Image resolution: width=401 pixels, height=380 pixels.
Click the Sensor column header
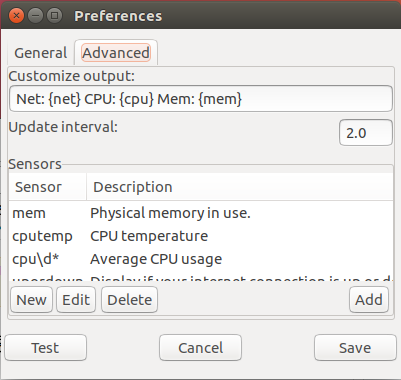(x=48, y=187)
